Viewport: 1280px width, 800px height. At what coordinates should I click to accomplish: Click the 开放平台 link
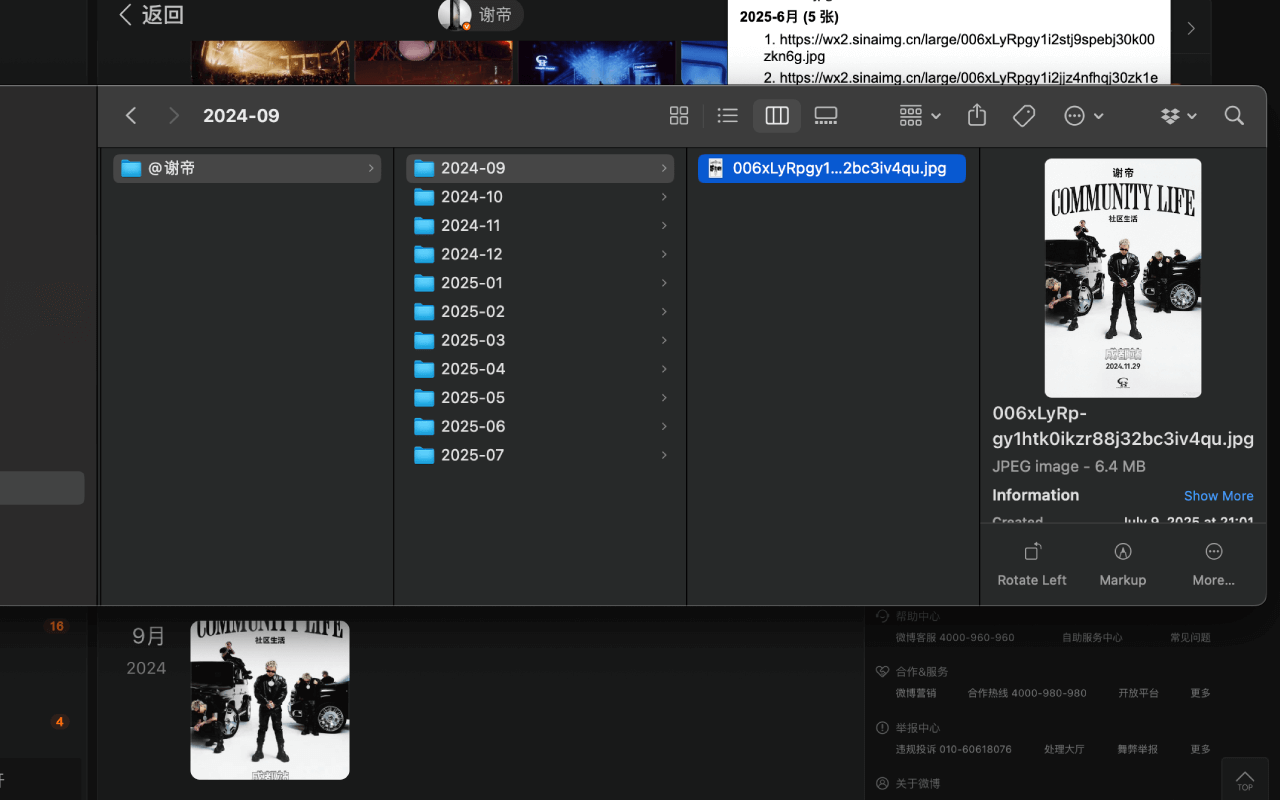coord(1138,693)
